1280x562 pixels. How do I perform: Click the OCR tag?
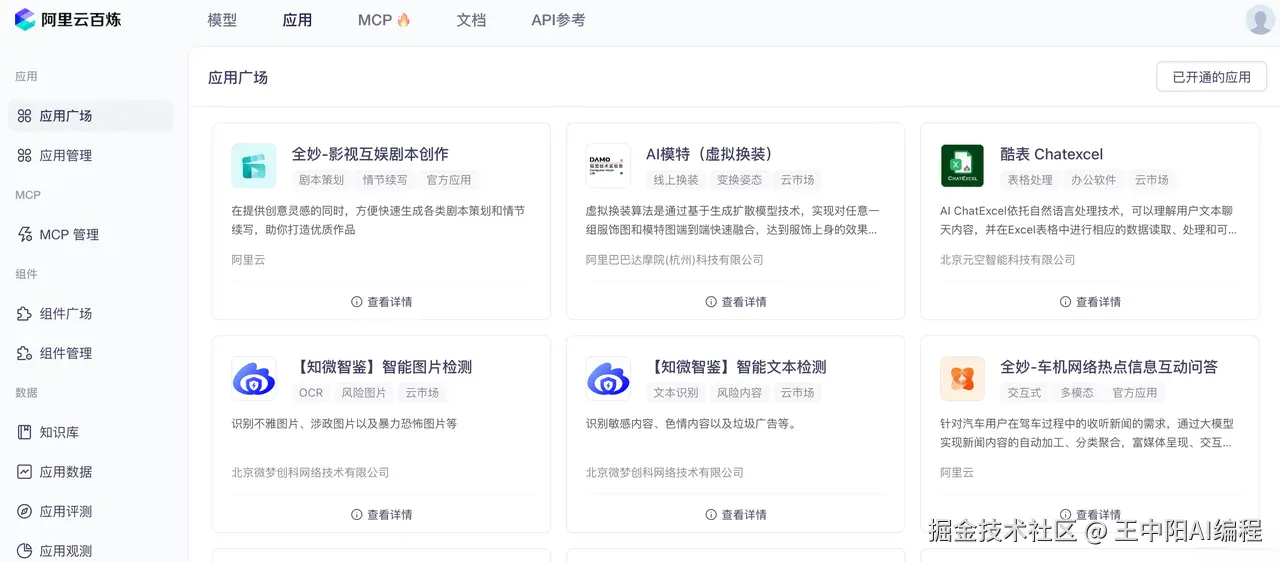[x=311, y=393]
